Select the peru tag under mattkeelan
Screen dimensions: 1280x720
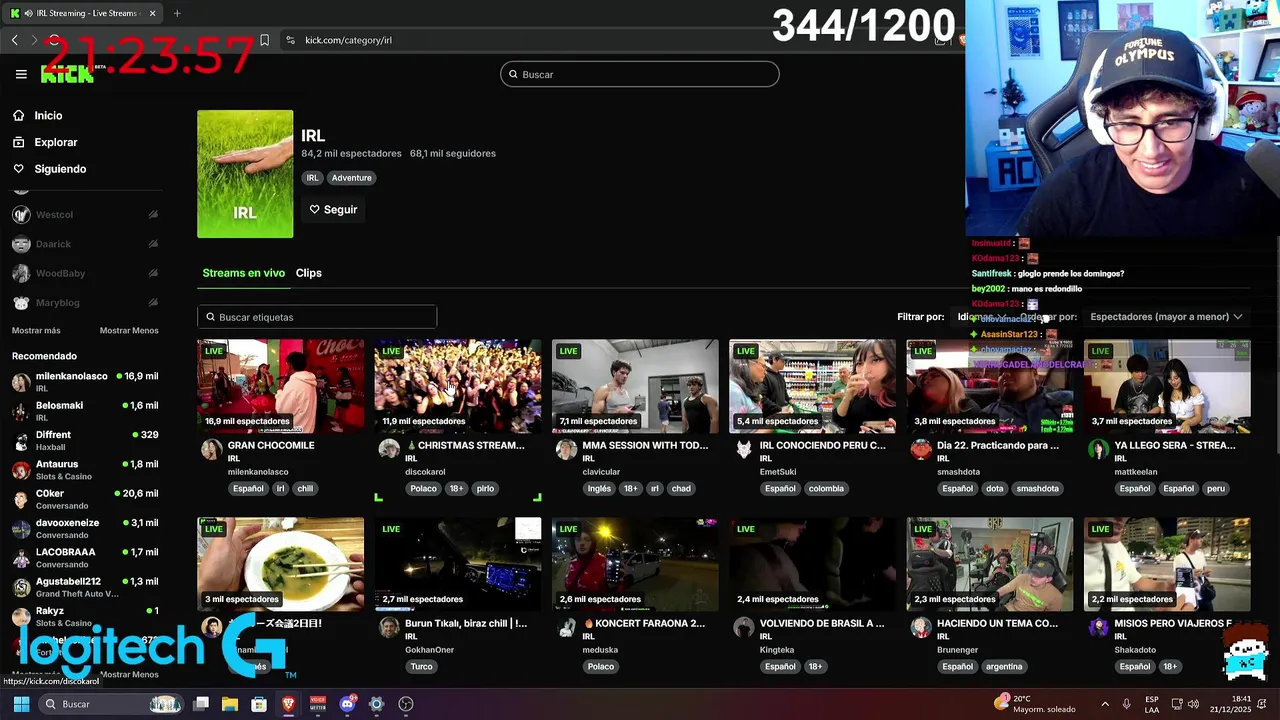coord(1215,489)
